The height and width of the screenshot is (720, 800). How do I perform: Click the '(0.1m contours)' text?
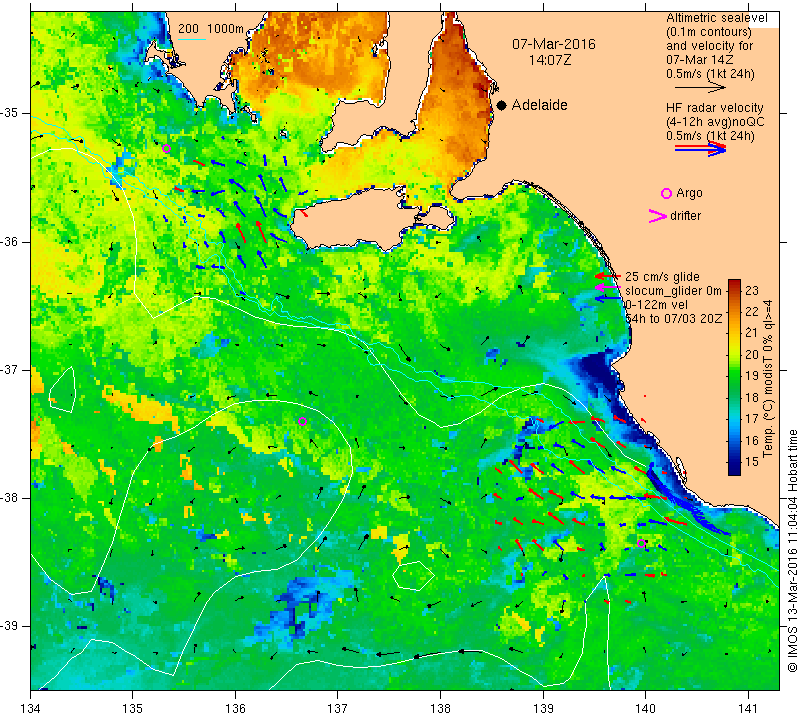[708, 32]
